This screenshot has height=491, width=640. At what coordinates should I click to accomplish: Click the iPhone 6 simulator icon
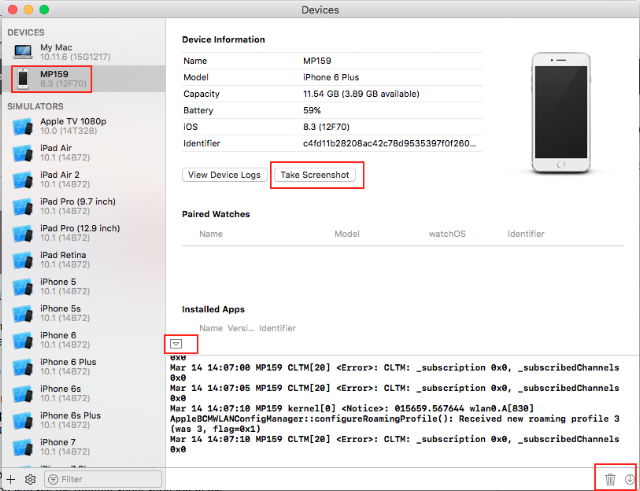click(23, 340)
